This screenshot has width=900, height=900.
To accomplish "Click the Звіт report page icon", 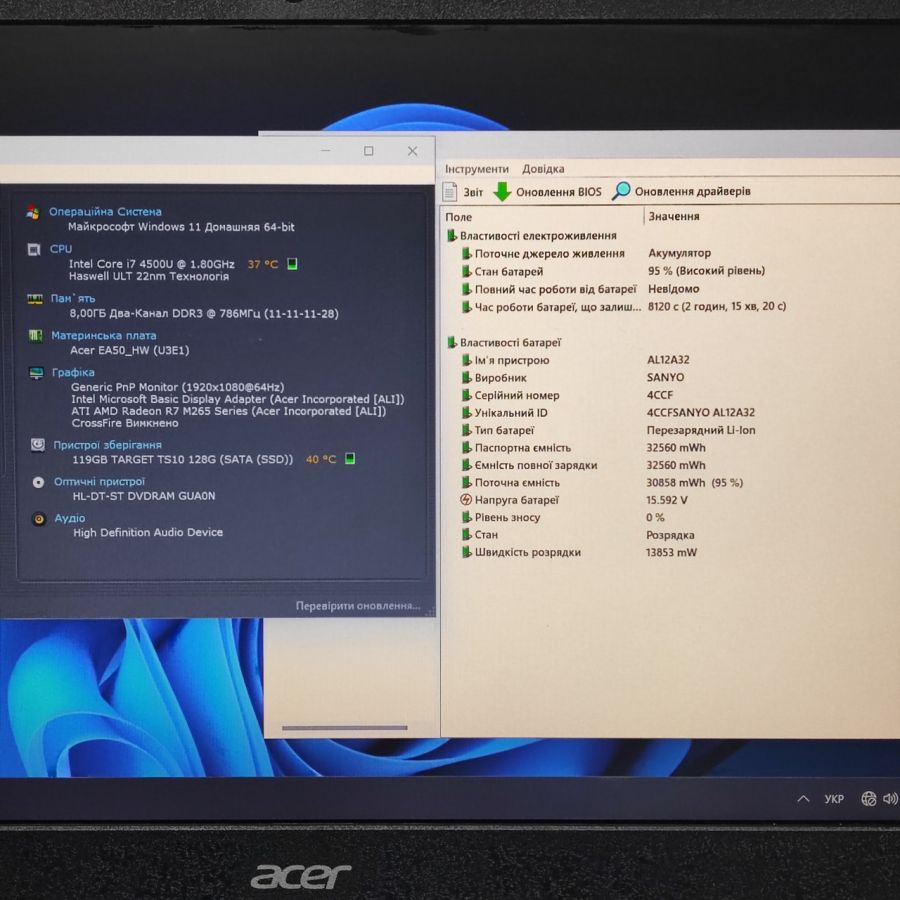I will point(450,191).
